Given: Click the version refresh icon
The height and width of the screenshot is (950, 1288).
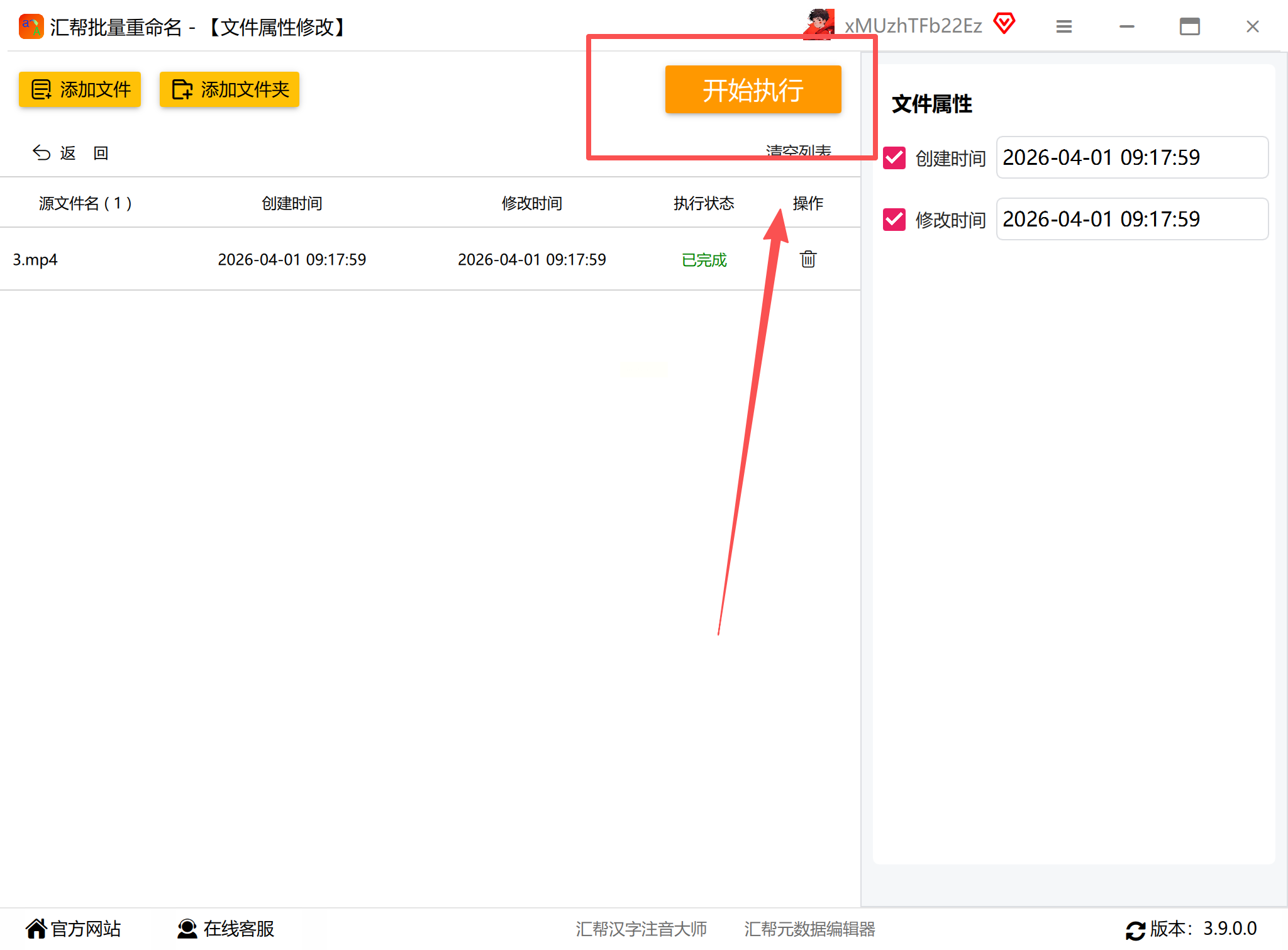Looking at the screenshot, I should [1135, 930].
